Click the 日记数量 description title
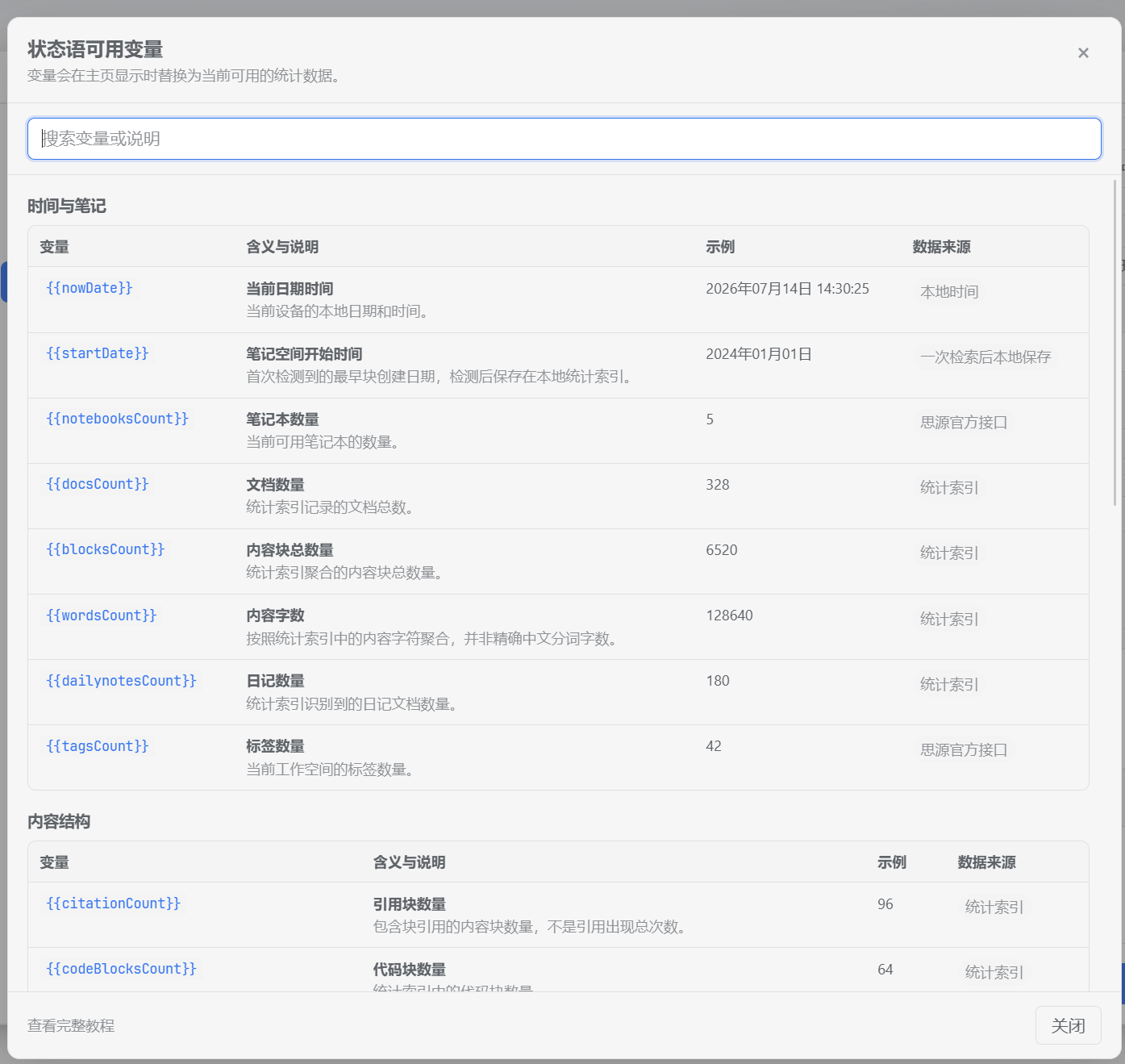This screenshot has height=1064, width=1125. coord(275,681)
